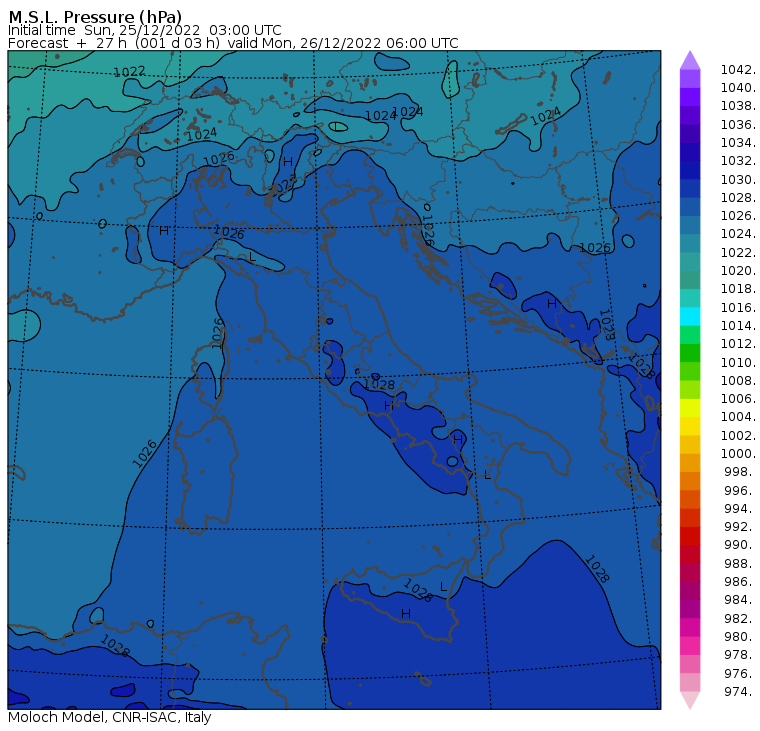Click the '1028' contour label along Sicily's north coast

coord(417,590)
